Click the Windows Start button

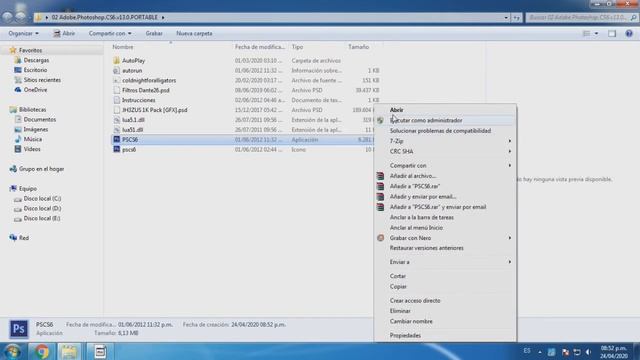(x=12, y=351)
